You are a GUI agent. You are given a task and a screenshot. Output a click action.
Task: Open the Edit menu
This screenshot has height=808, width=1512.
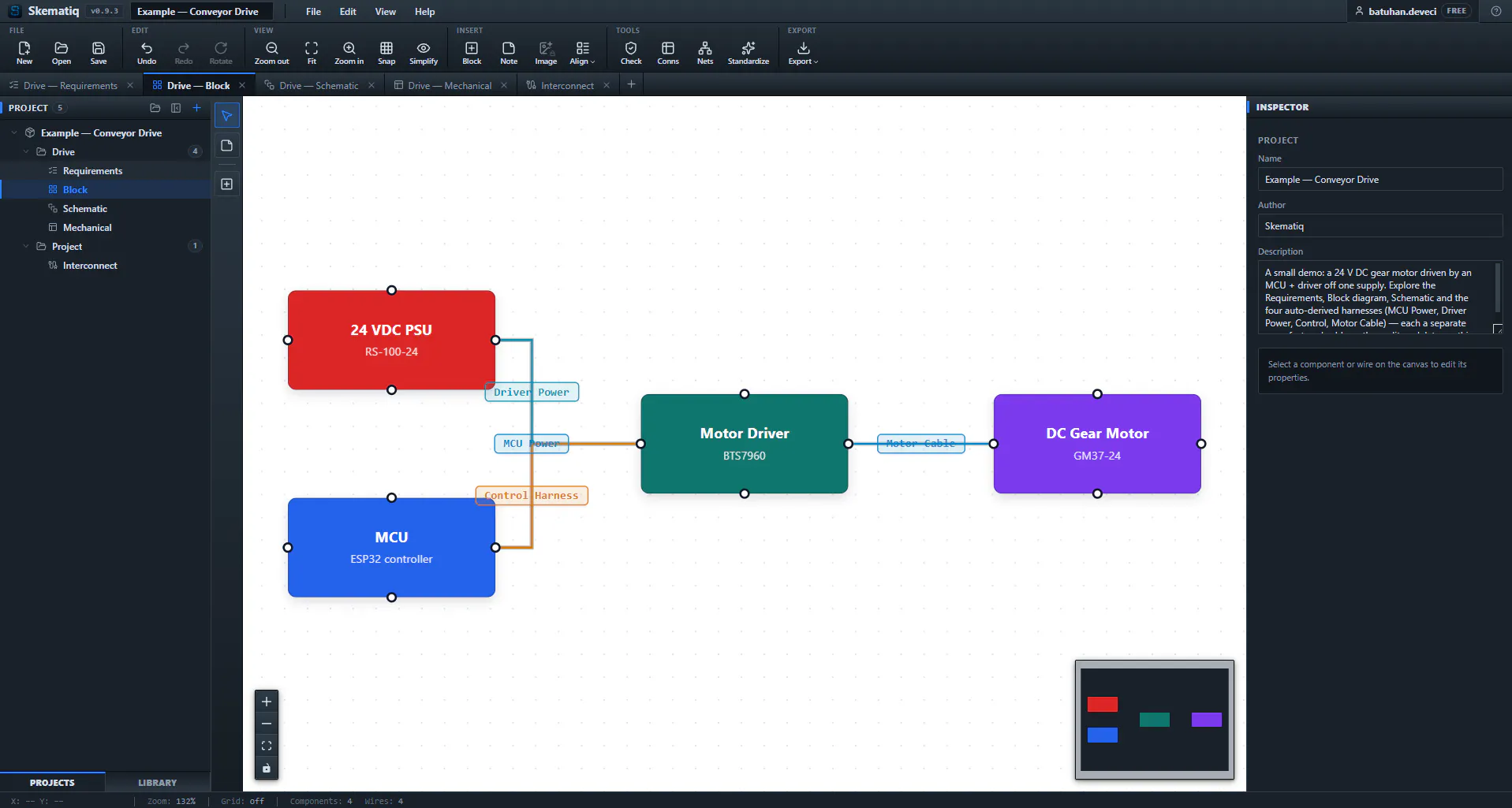[x=348, y=12]
